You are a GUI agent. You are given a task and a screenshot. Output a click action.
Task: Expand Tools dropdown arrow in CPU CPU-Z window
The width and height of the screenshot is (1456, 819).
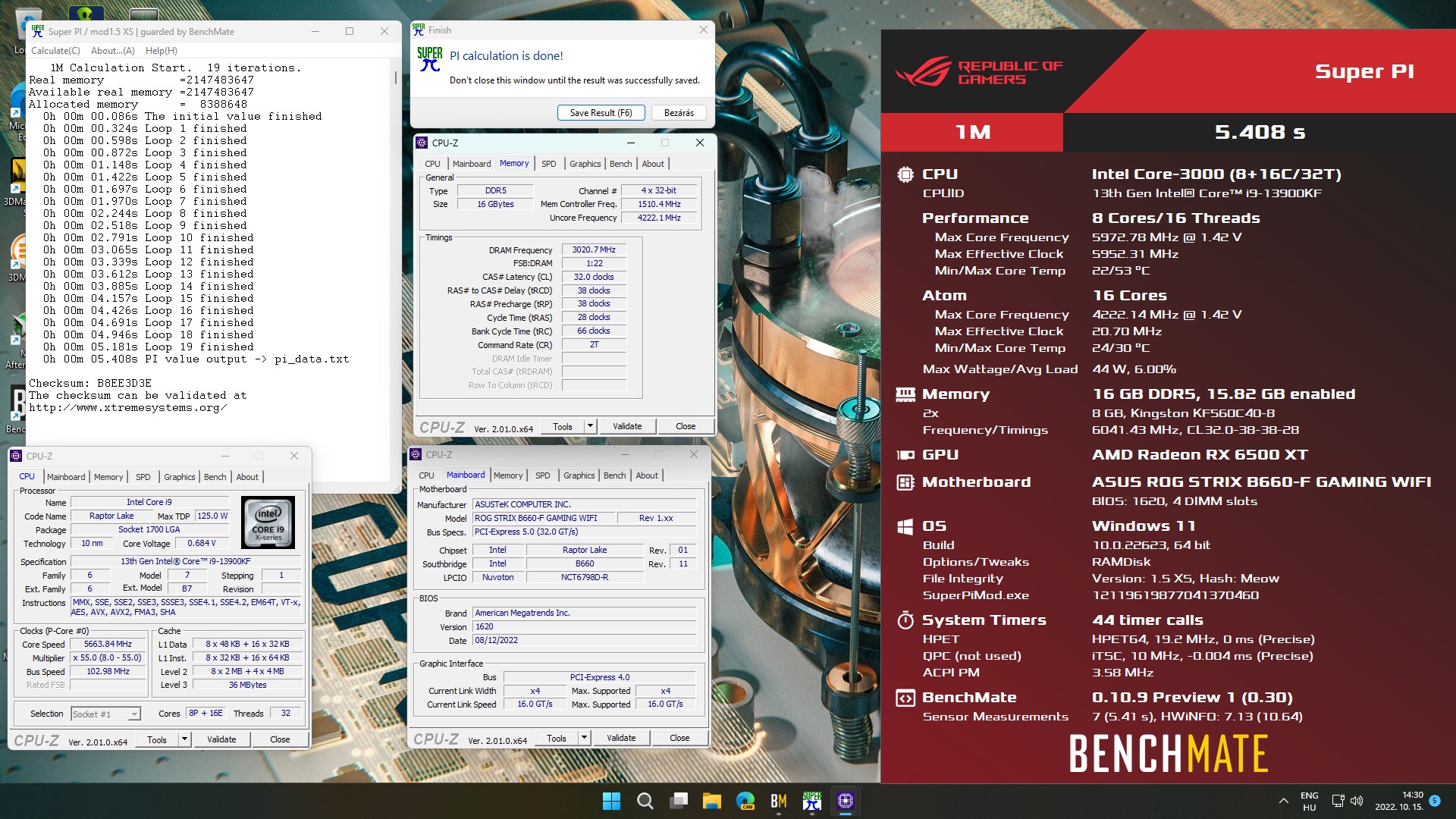184,740
